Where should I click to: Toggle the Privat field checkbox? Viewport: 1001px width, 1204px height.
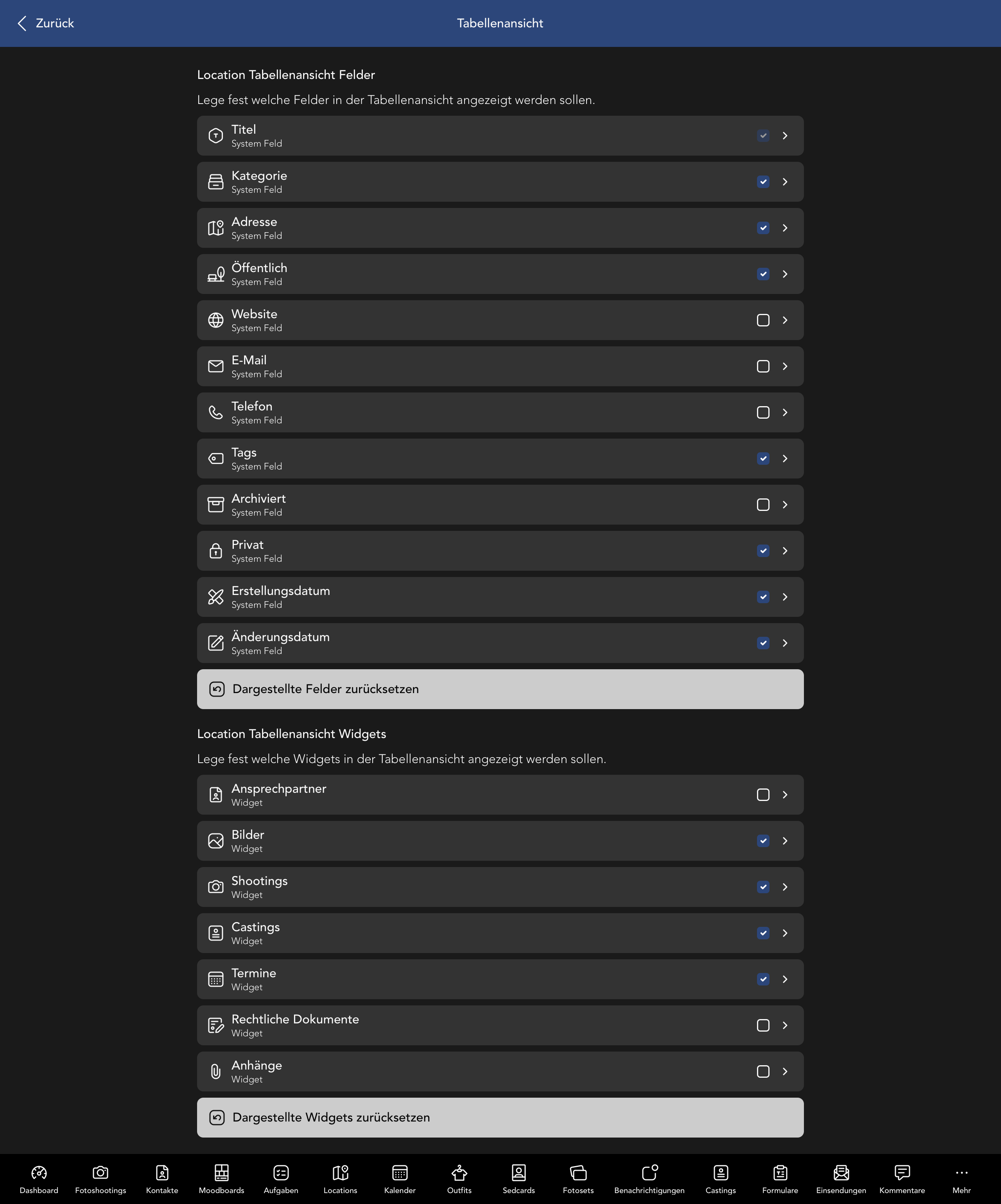tap(763, 550)
